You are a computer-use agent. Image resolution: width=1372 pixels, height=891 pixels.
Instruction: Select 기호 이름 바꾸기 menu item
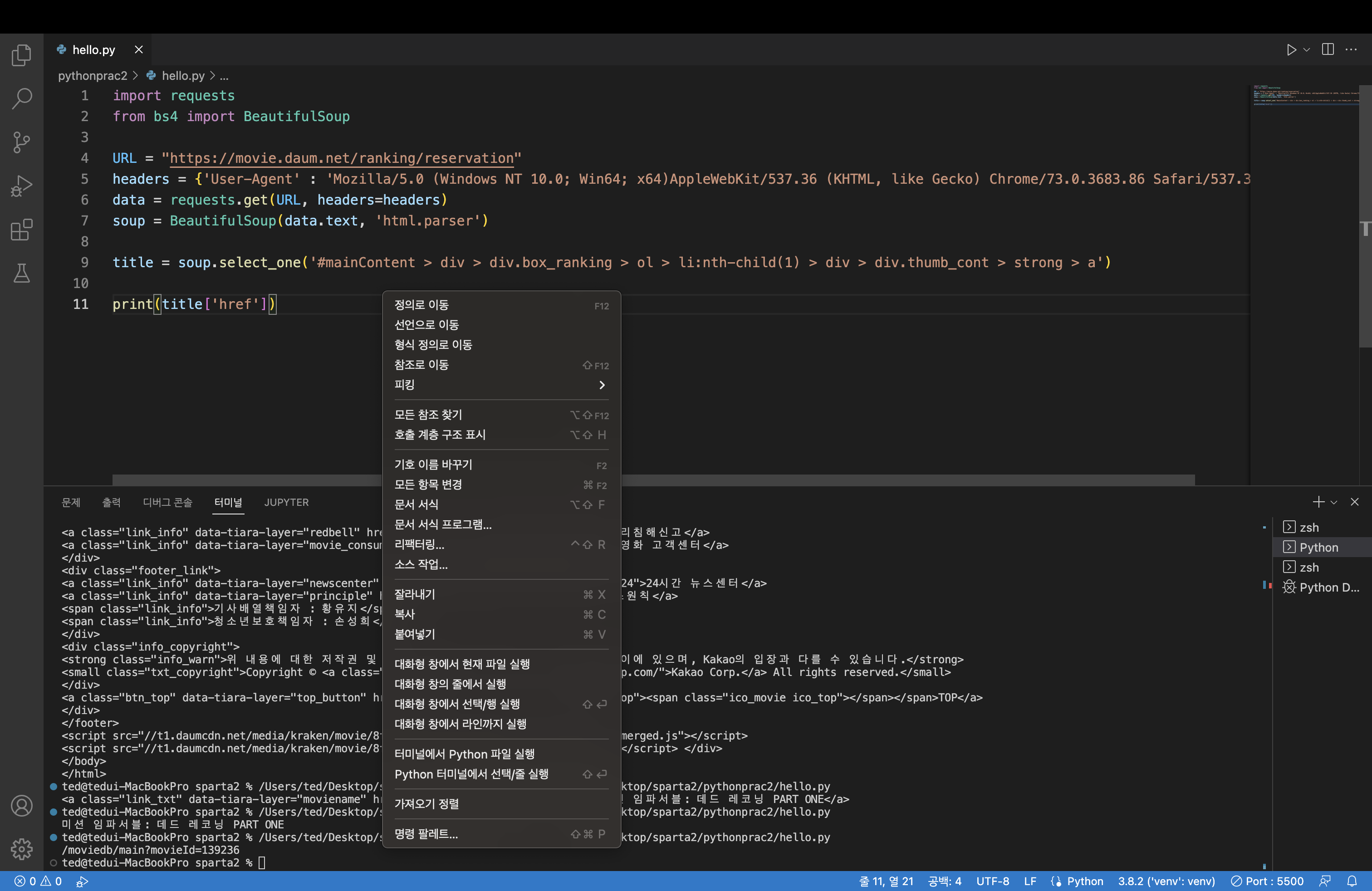(501, 465)
